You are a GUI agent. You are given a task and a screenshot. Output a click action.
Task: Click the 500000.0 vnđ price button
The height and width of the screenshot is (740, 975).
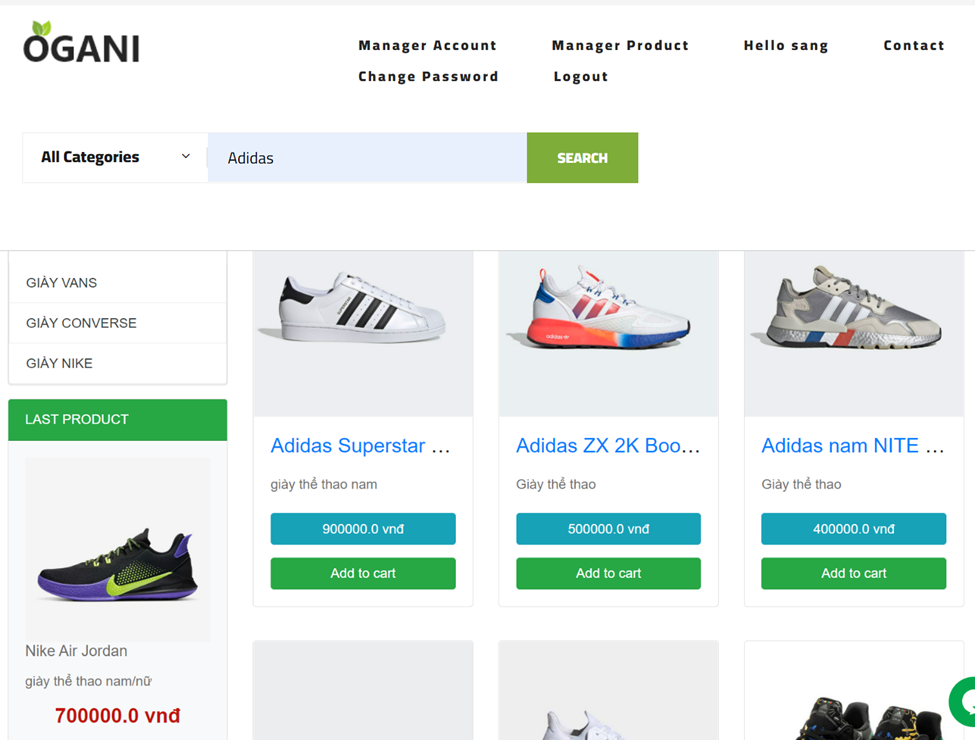[x=607, y=528]
